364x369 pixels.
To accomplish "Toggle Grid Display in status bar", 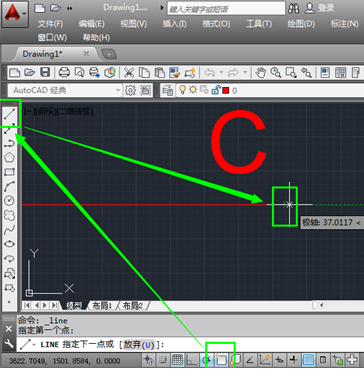I will pos(177,360).
